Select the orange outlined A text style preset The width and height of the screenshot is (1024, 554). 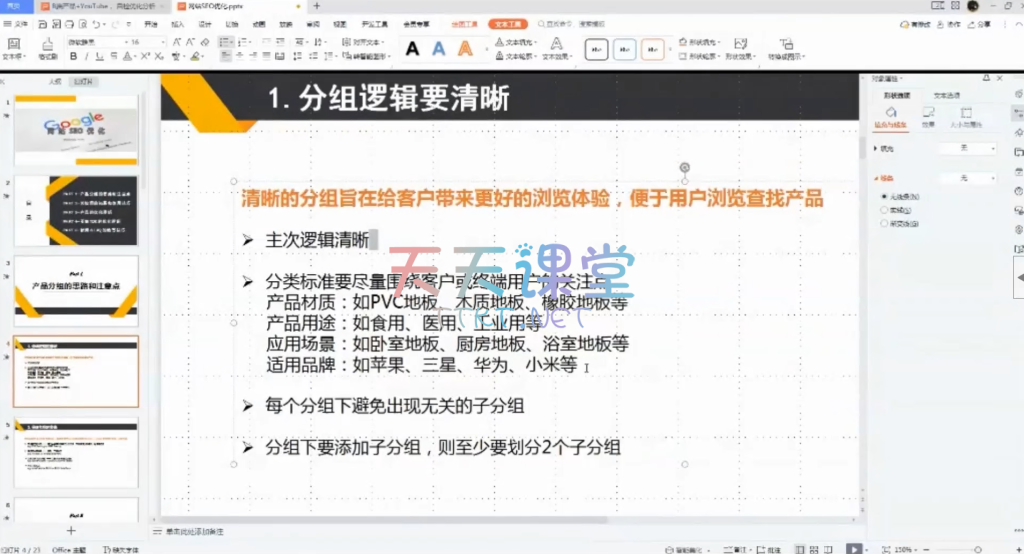465,48
